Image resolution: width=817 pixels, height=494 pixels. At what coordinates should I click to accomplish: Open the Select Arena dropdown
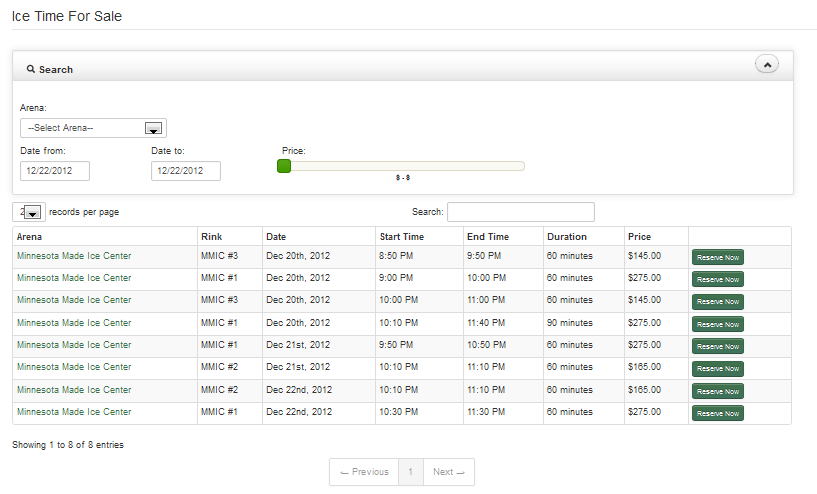tap(93, 128)
